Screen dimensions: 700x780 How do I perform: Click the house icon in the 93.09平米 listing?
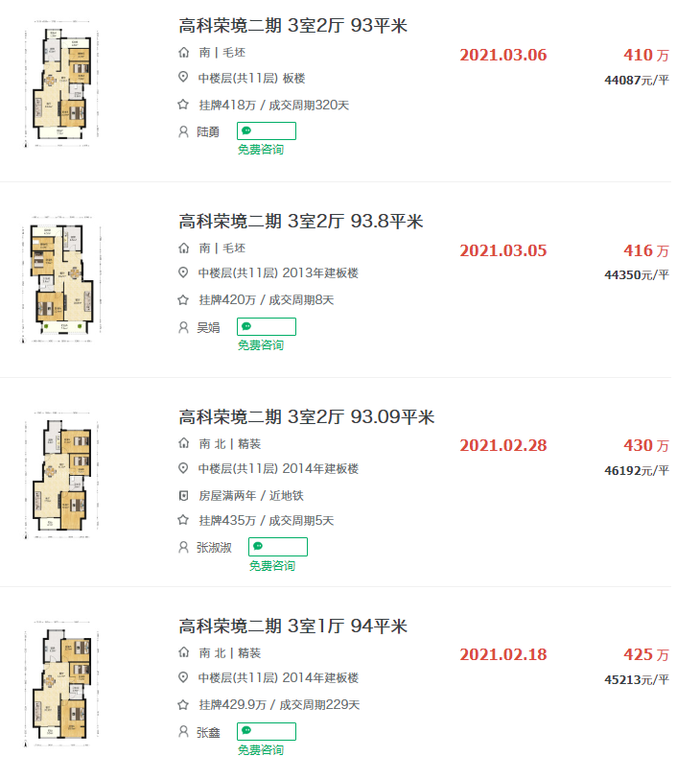(184, 443)
